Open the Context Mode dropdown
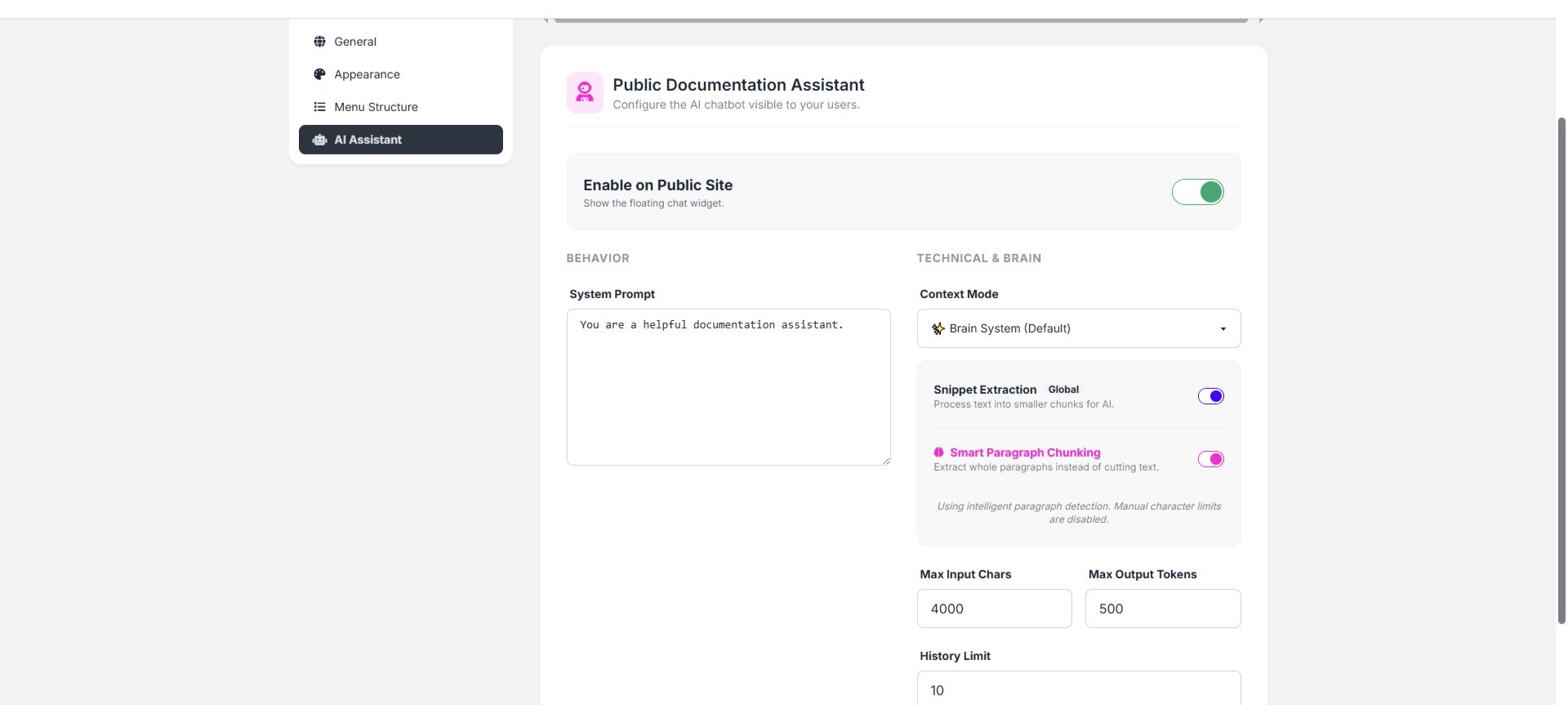The image size is (1568, 705). tap(1078, 328)
